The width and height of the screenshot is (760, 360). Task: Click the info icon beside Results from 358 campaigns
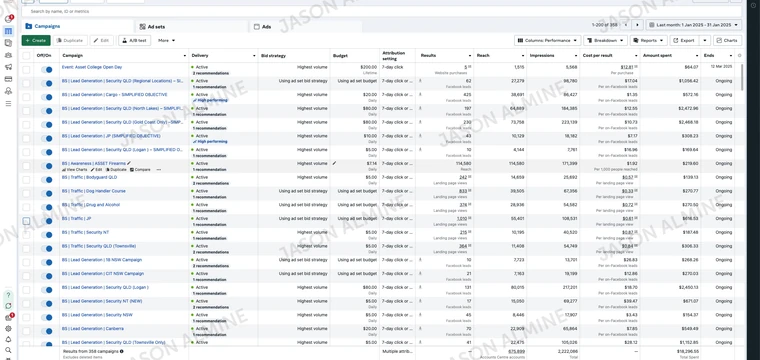(x=121, y=351)
